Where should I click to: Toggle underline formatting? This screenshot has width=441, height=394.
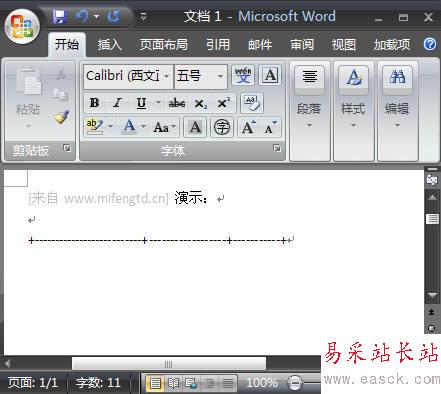click(x=141, y=103)
